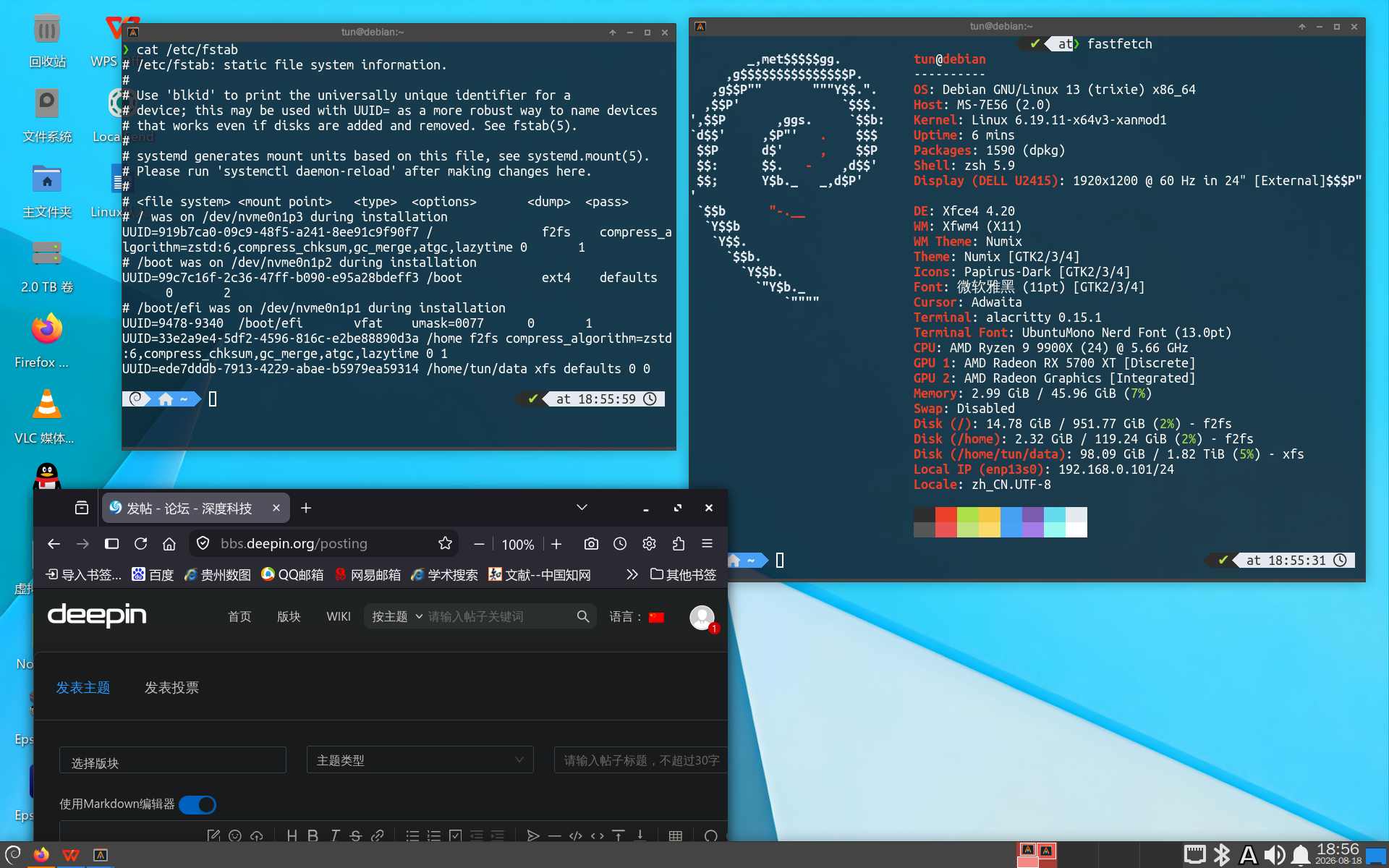Expand the 按主题 search filter dropdown
The width and height of the screenshot is (1389, 868).
click(396, 616)
